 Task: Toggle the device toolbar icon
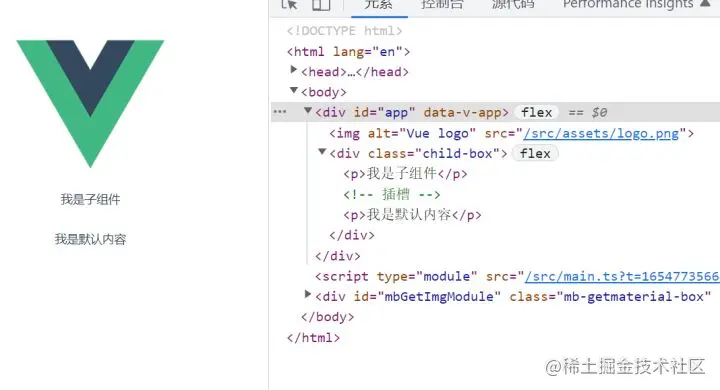[321, 5]
